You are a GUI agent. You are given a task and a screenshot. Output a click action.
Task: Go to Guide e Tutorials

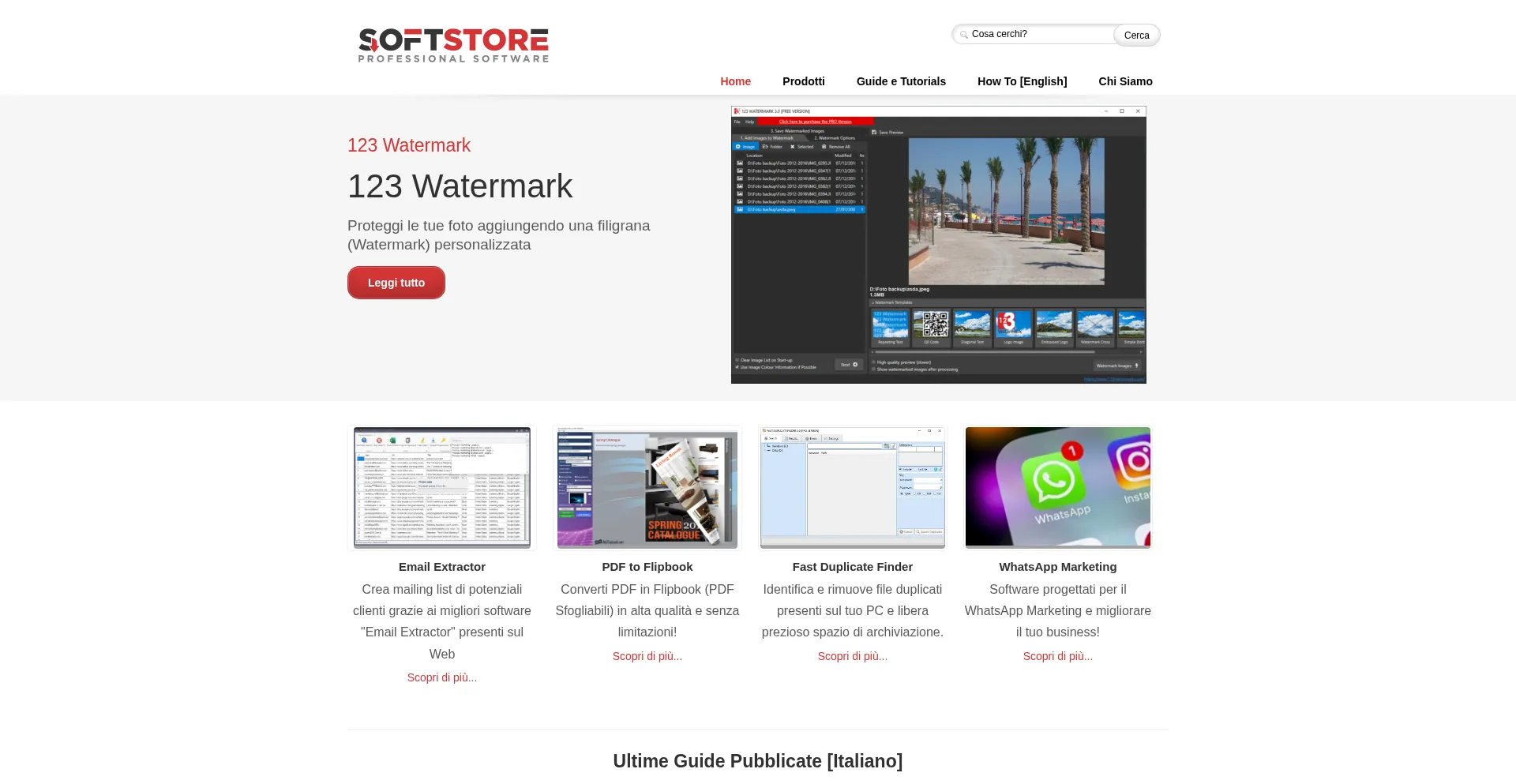(x=901, y=81)
